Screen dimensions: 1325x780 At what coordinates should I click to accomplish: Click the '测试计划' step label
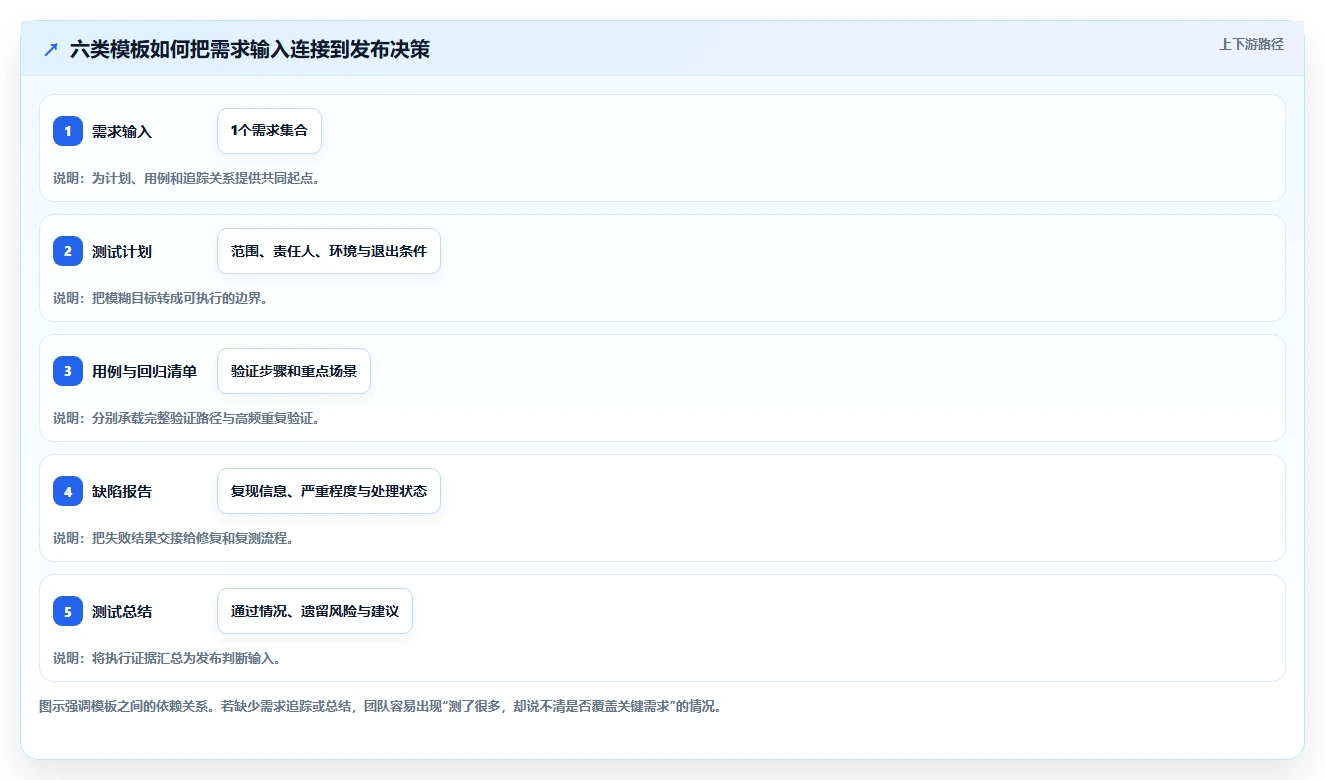tap(122, 252)
